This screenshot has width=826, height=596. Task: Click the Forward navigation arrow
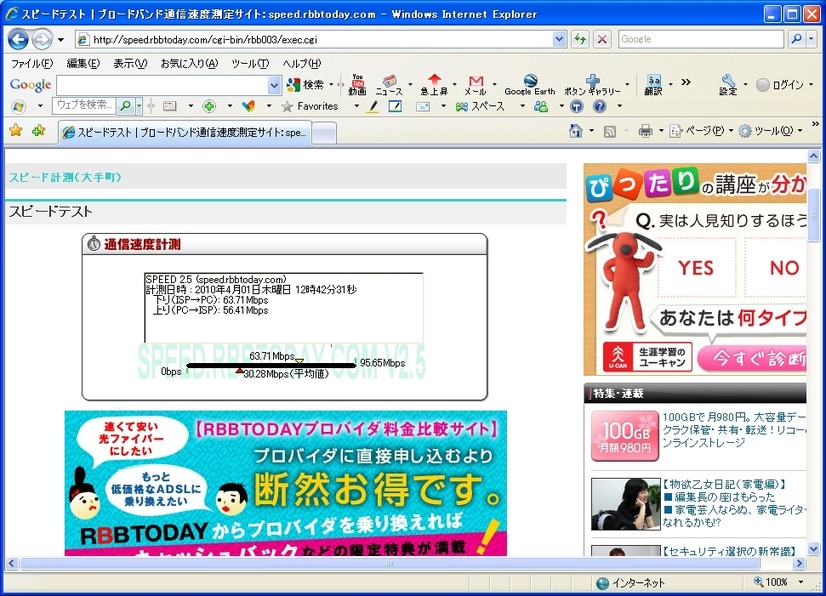[42, 39]
